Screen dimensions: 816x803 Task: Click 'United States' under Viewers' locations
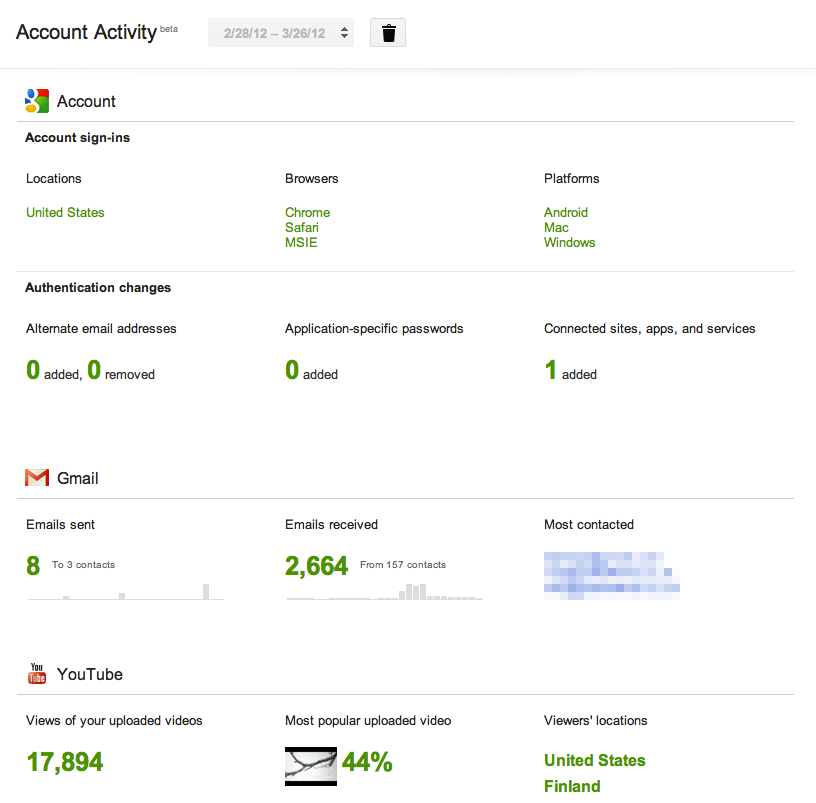(595, 760)
